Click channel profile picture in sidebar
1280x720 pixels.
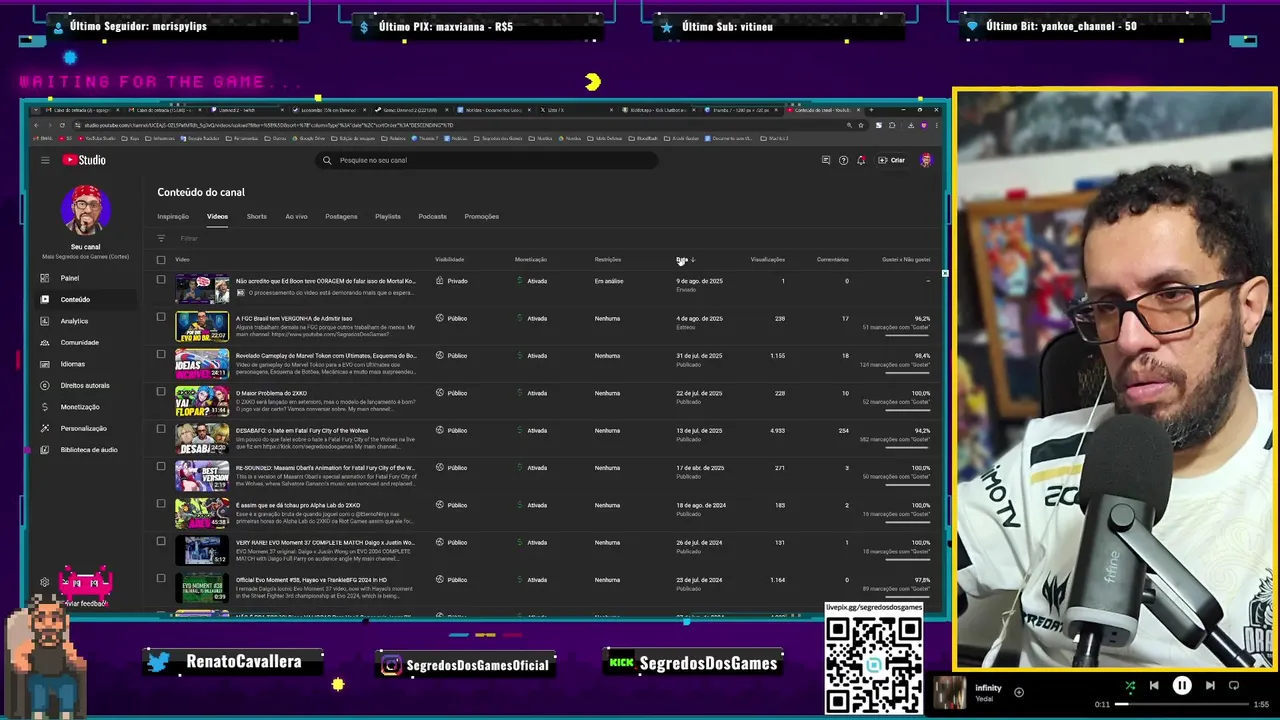click(x=85, y=209)
